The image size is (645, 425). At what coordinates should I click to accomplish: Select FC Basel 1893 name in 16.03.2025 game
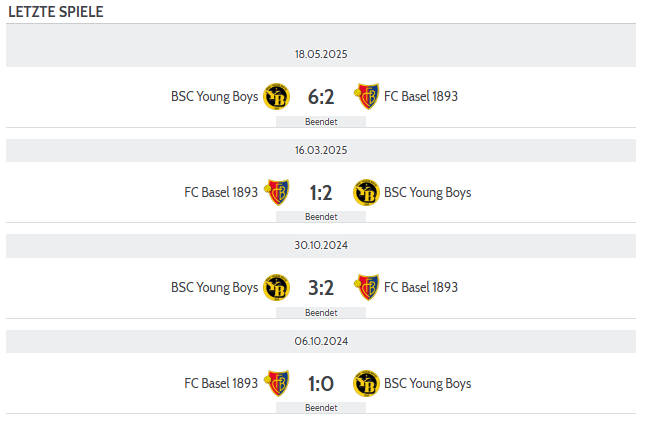(x=221, y=193)
